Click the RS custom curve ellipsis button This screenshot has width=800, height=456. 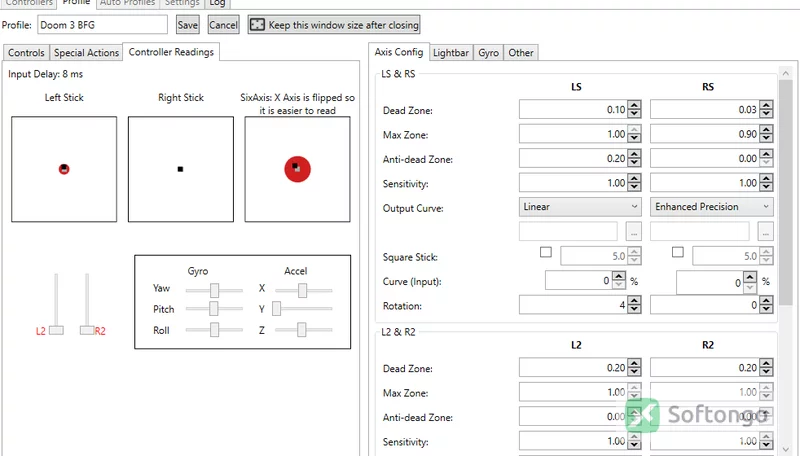tap(765, 232)
